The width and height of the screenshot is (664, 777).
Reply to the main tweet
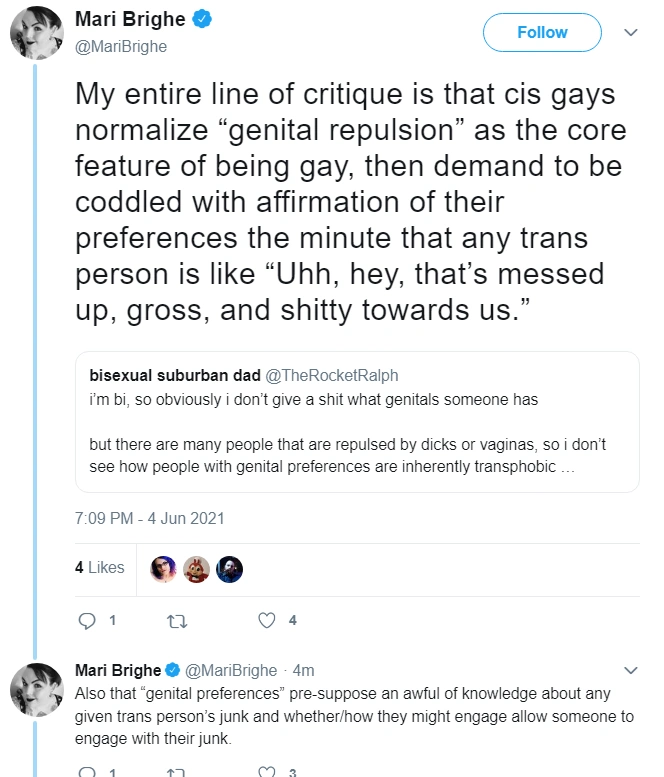pos(86,620)
